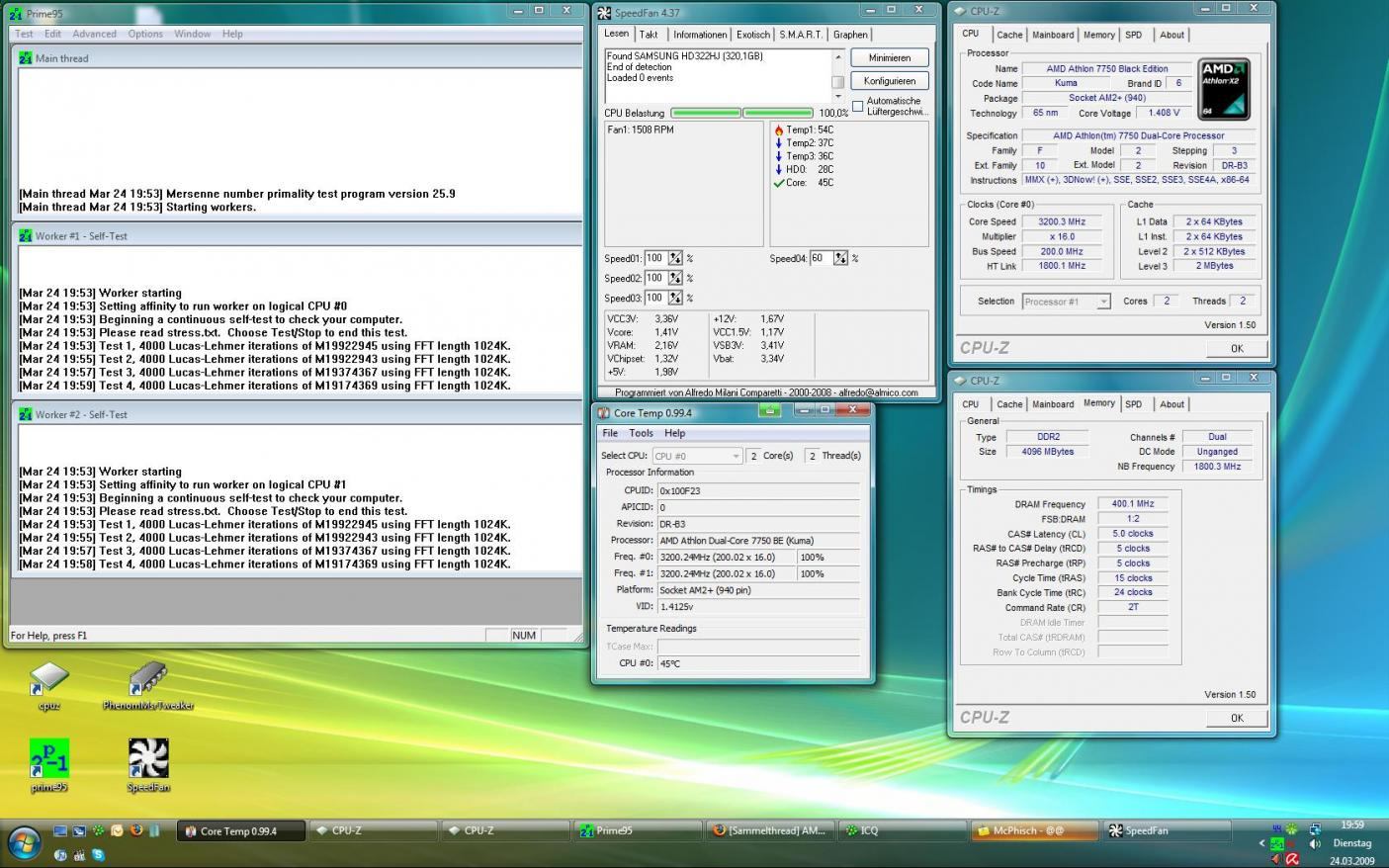Switch to ICQ taskbar button

click(903, 831)
